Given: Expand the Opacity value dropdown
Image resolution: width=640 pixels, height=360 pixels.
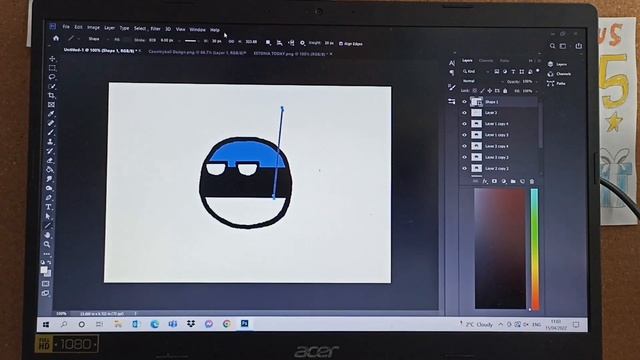Looking at the screenshot, I should 537,82.
